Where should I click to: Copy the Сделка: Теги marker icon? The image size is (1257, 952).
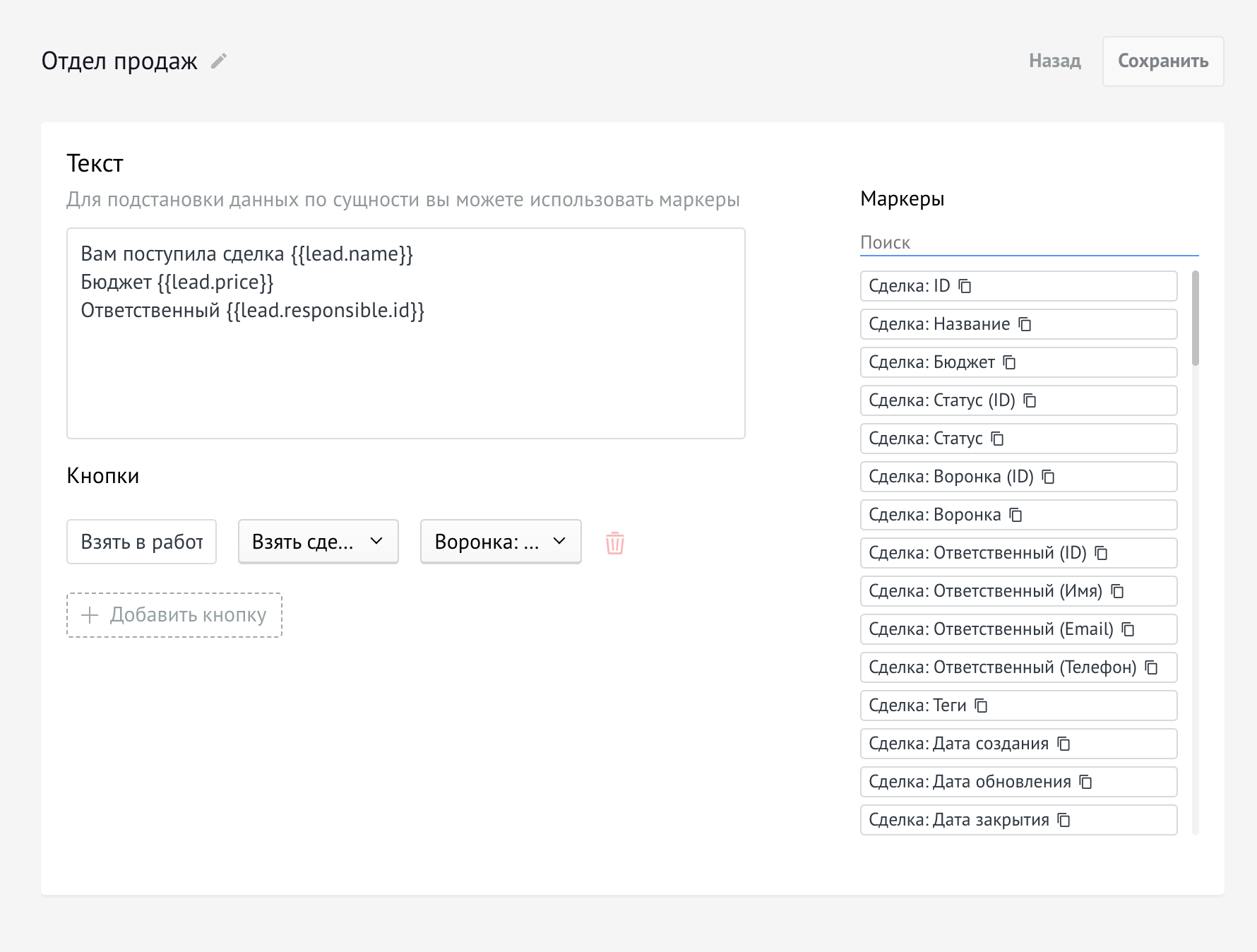coord(981,706)
